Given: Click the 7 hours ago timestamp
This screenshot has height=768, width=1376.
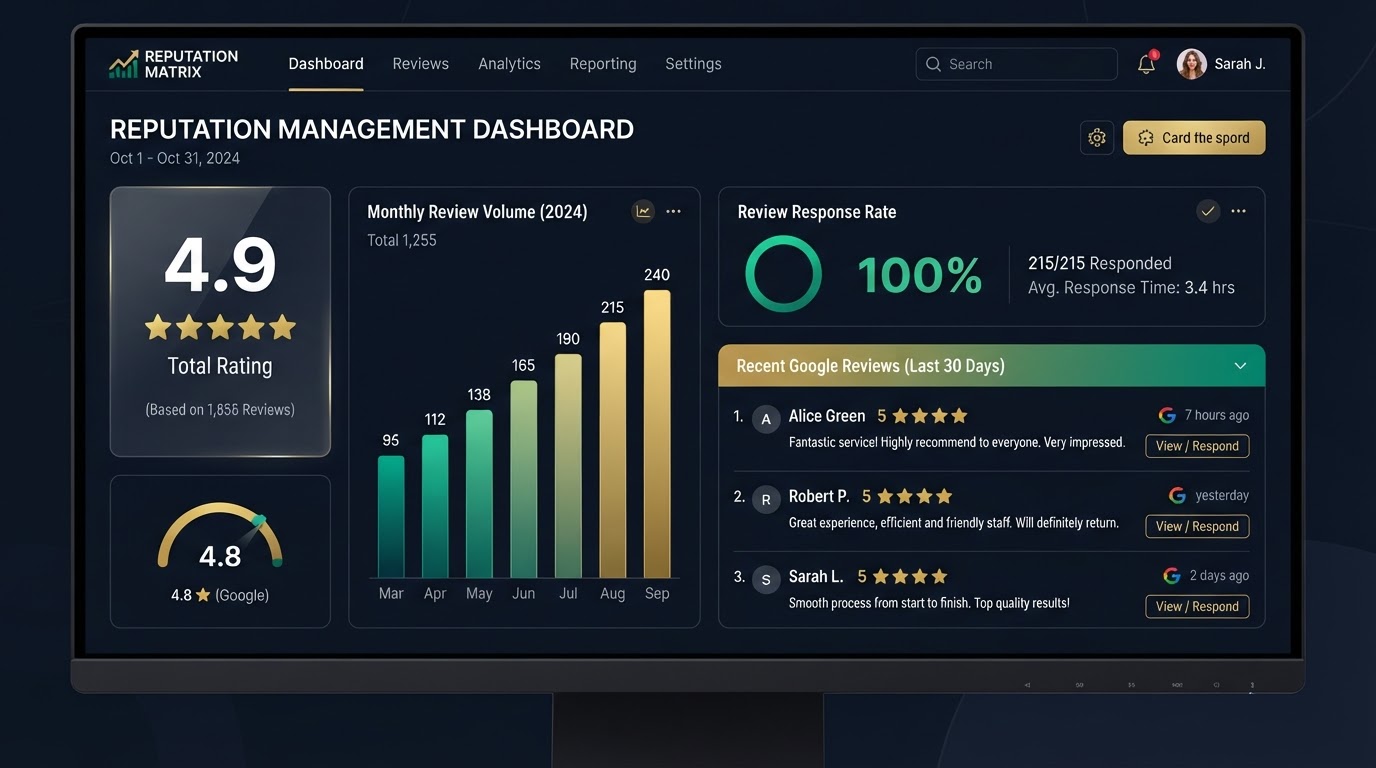Looking at the screenshot, I should click(x=1217, y=415).
